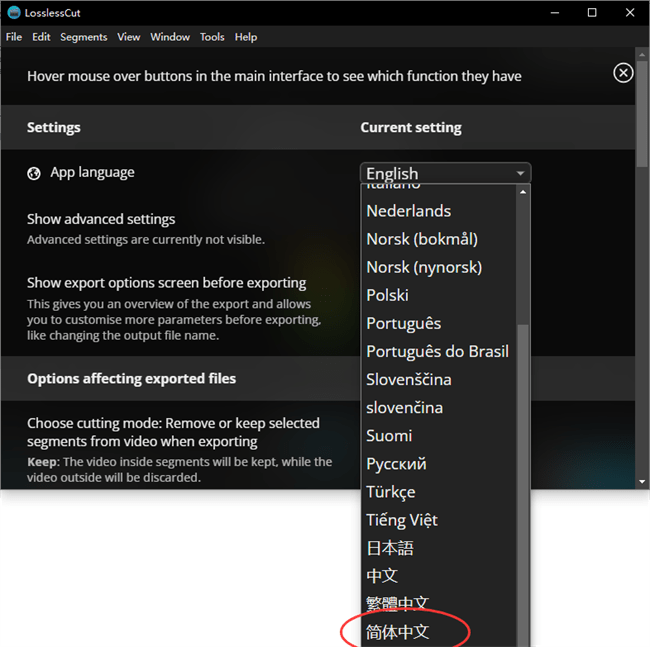650x647 pixels.
Task: Select Nederlands language option
Action: coord(408,211)
